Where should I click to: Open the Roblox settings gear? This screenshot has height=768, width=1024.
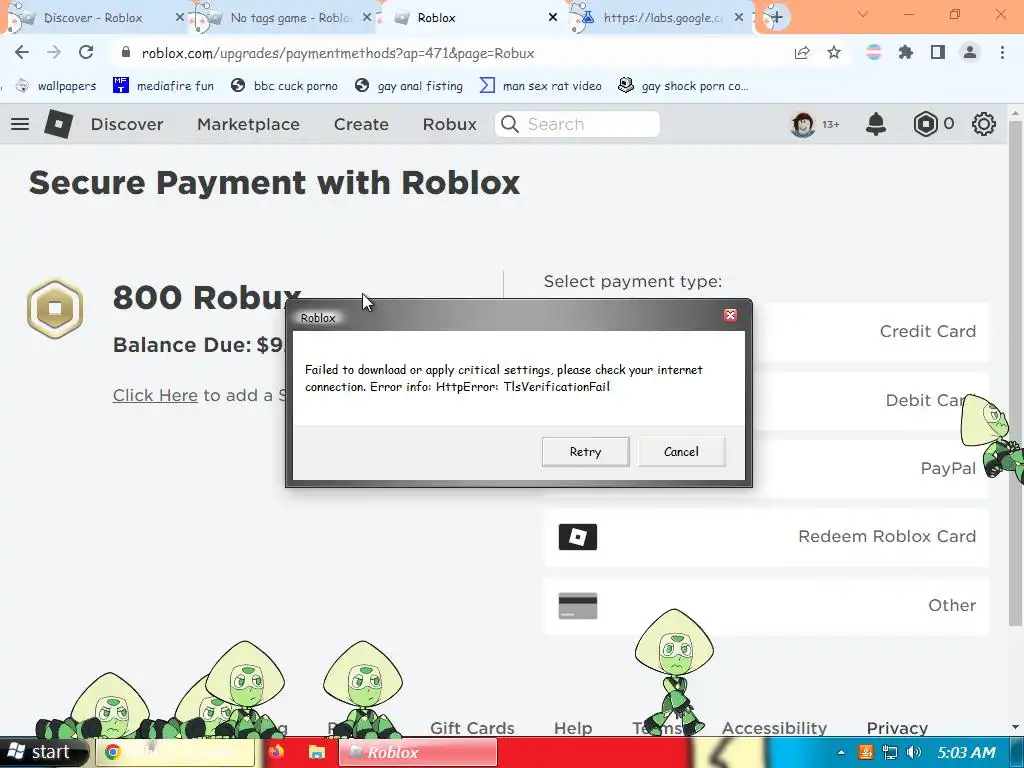click(984, 124)
